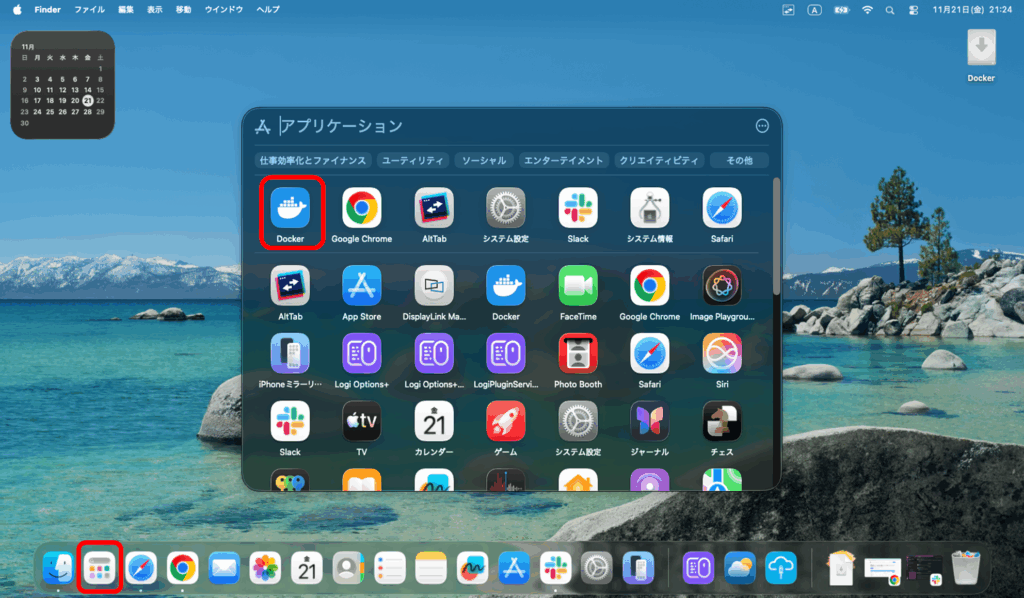Expand the その他 category chip

[x=738, y=160]
